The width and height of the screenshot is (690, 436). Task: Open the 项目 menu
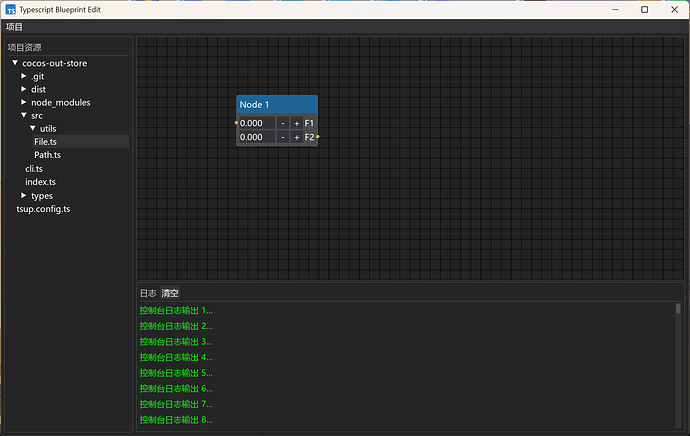click(14, 27)
